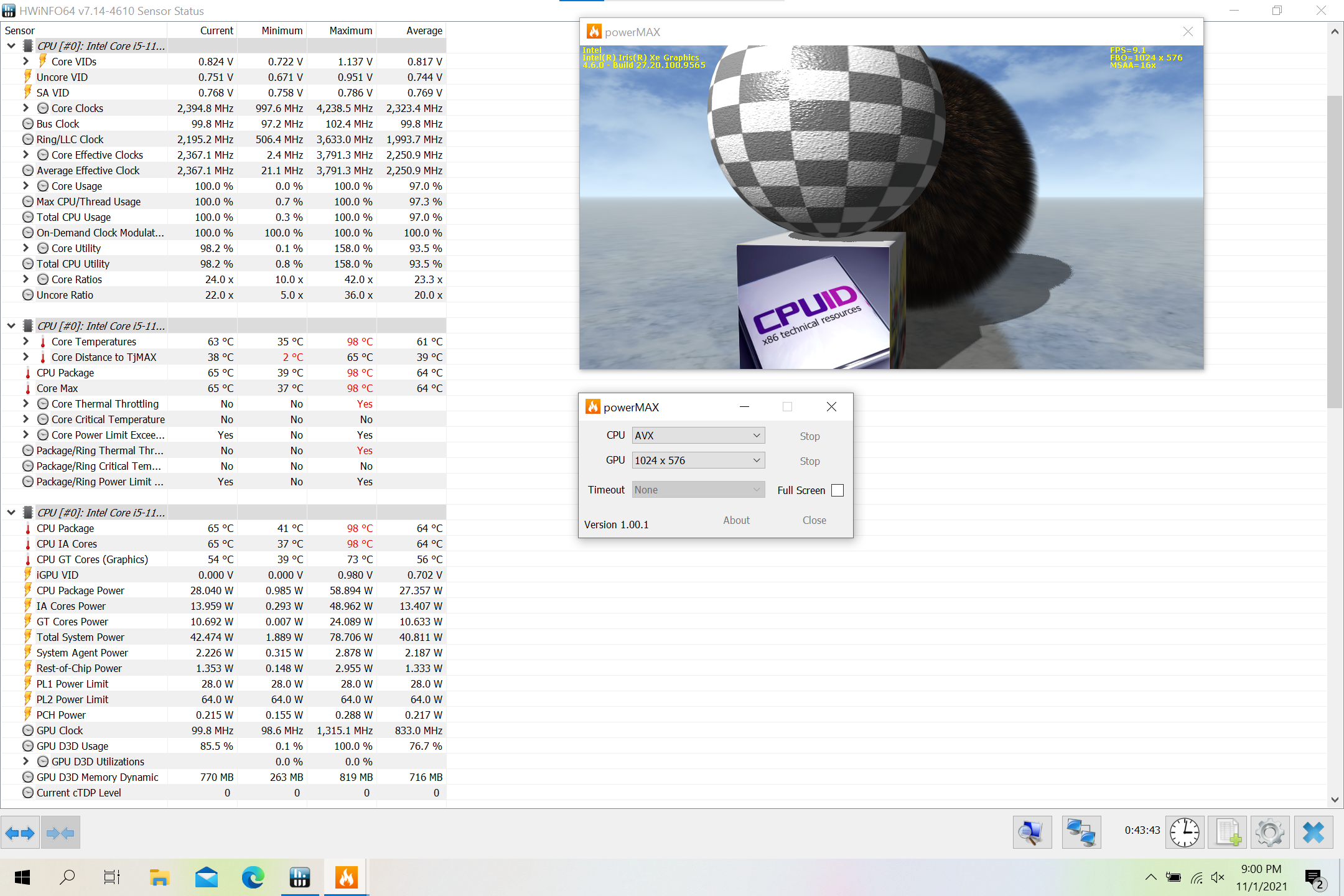Open sensor settings gear icon
Viewport: 1344px width, 896px height.
pos(1269,833)
